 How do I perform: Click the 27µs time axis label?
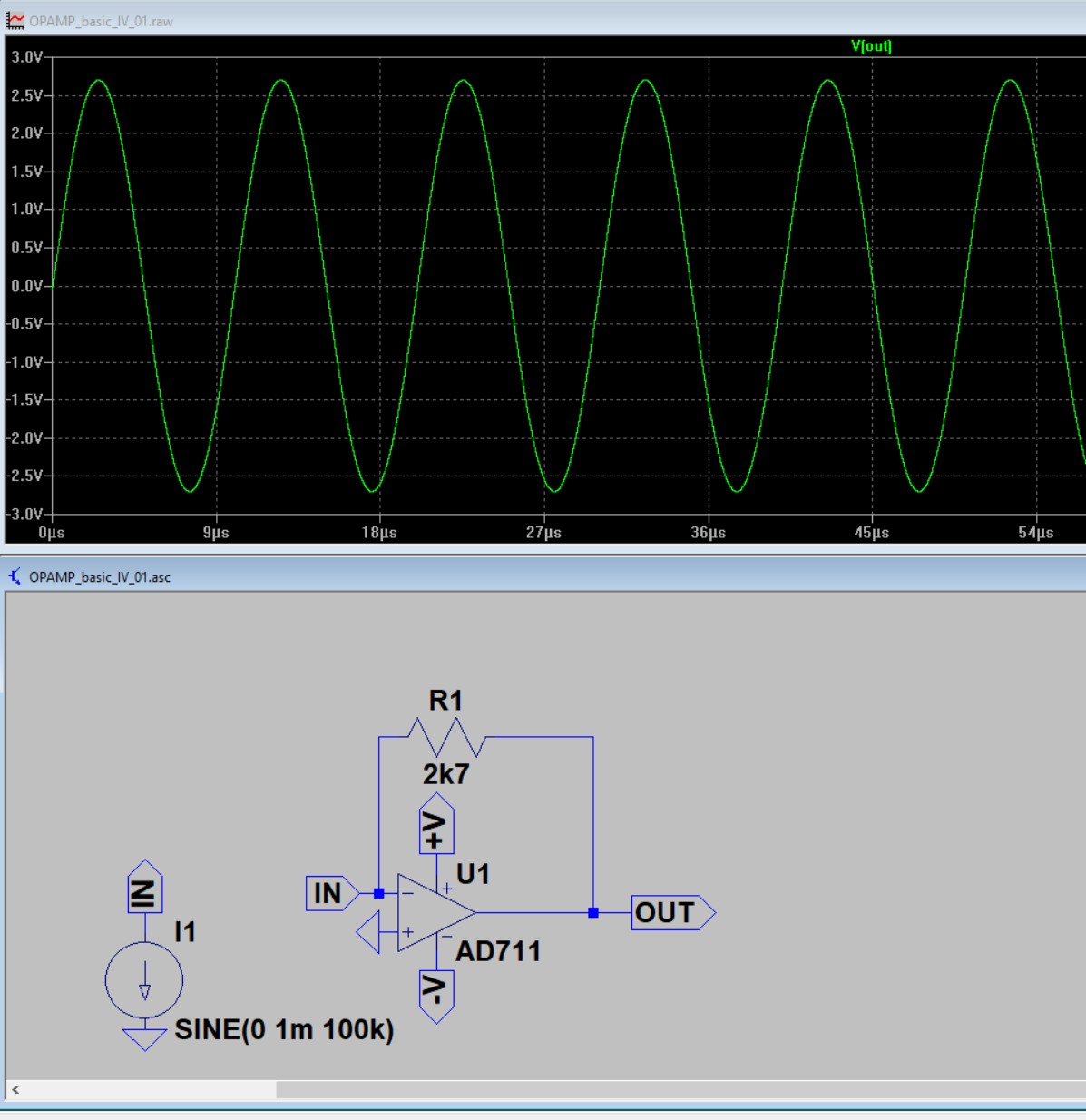(x=543, y=533)
